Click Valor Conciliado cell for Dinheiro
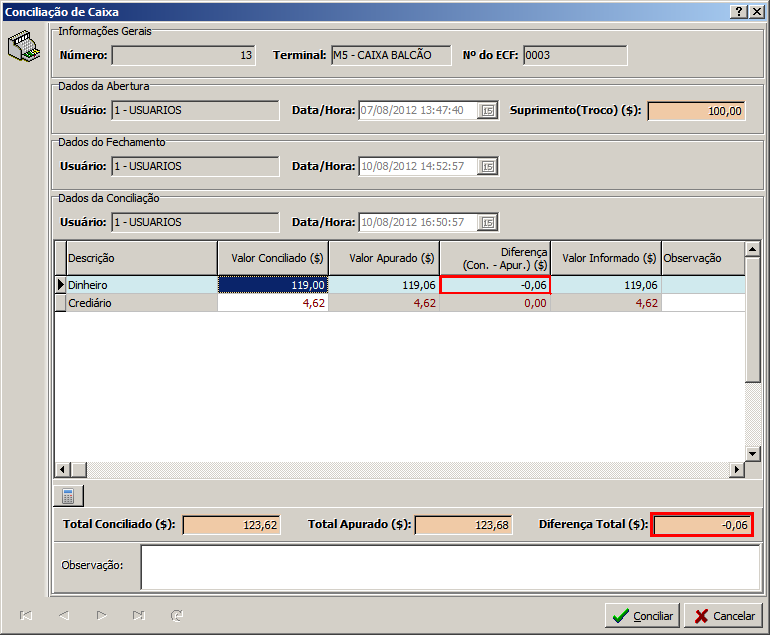 point(273,285)
